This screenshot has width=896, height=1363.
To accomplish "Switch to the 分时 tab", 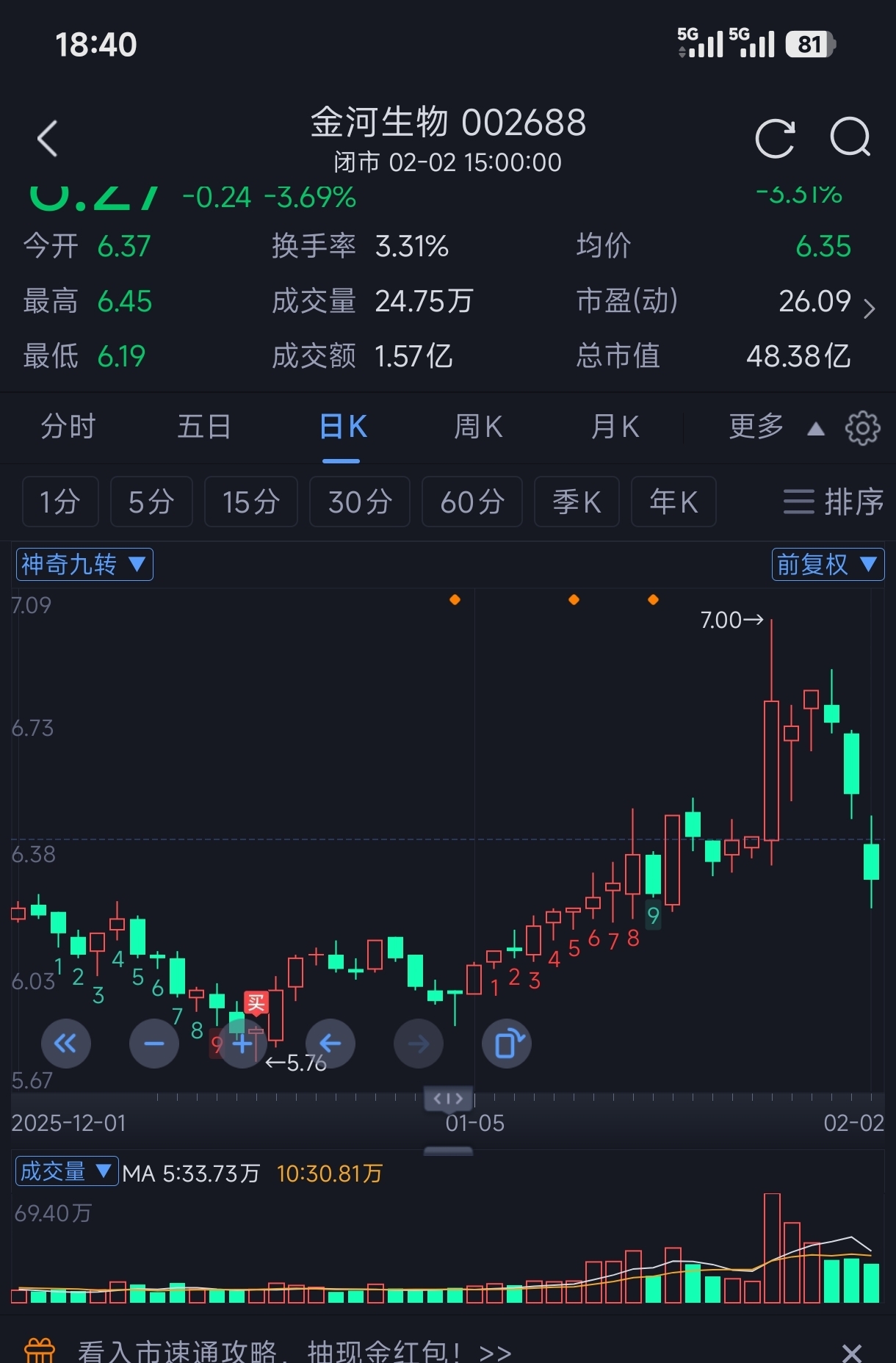I will (68, 427).
